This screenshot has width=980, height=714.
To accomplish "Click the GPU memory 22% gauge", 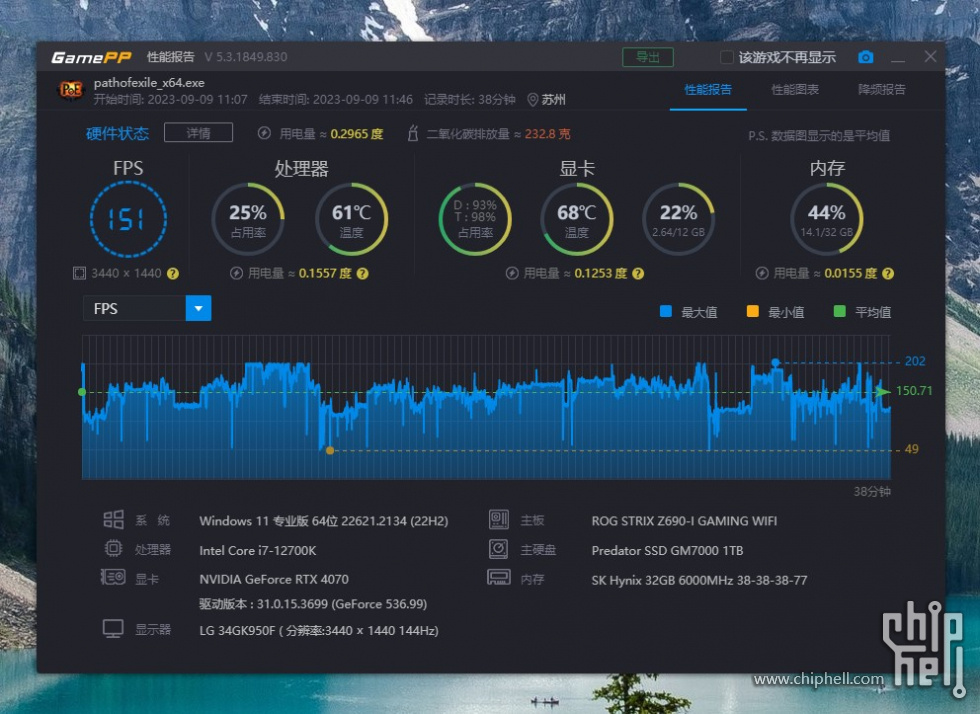I will tap(678, 219).
